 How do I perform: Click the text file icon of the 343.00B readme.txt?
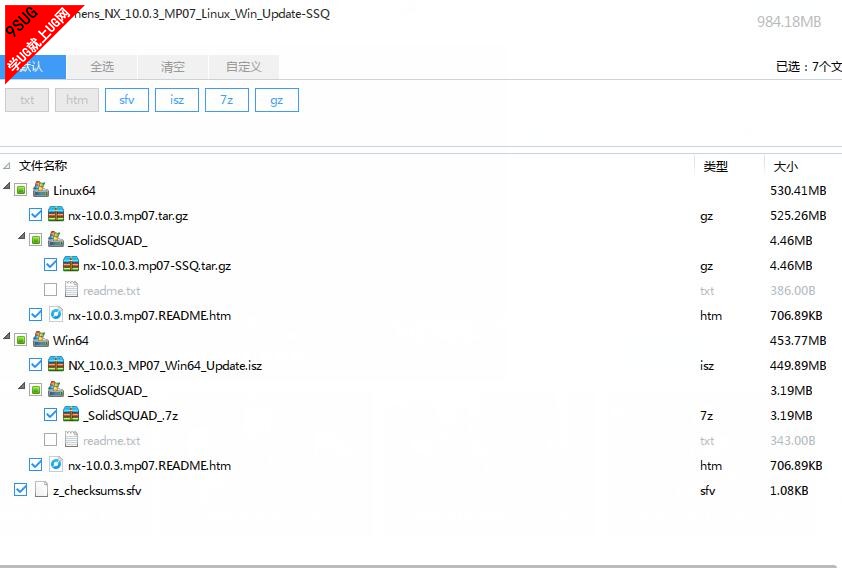(71, 439)
